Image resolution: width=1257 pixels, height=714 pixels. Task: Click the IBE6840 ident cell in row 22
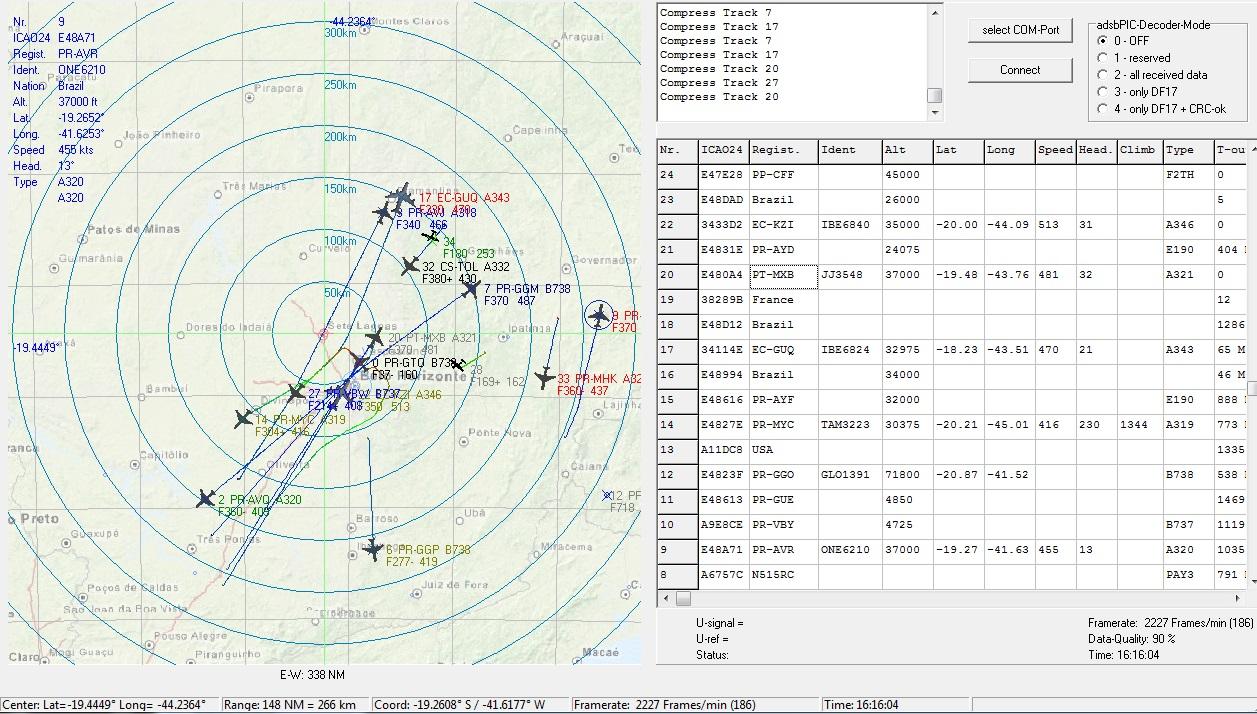pyautogui.click(x=849, y=225)
